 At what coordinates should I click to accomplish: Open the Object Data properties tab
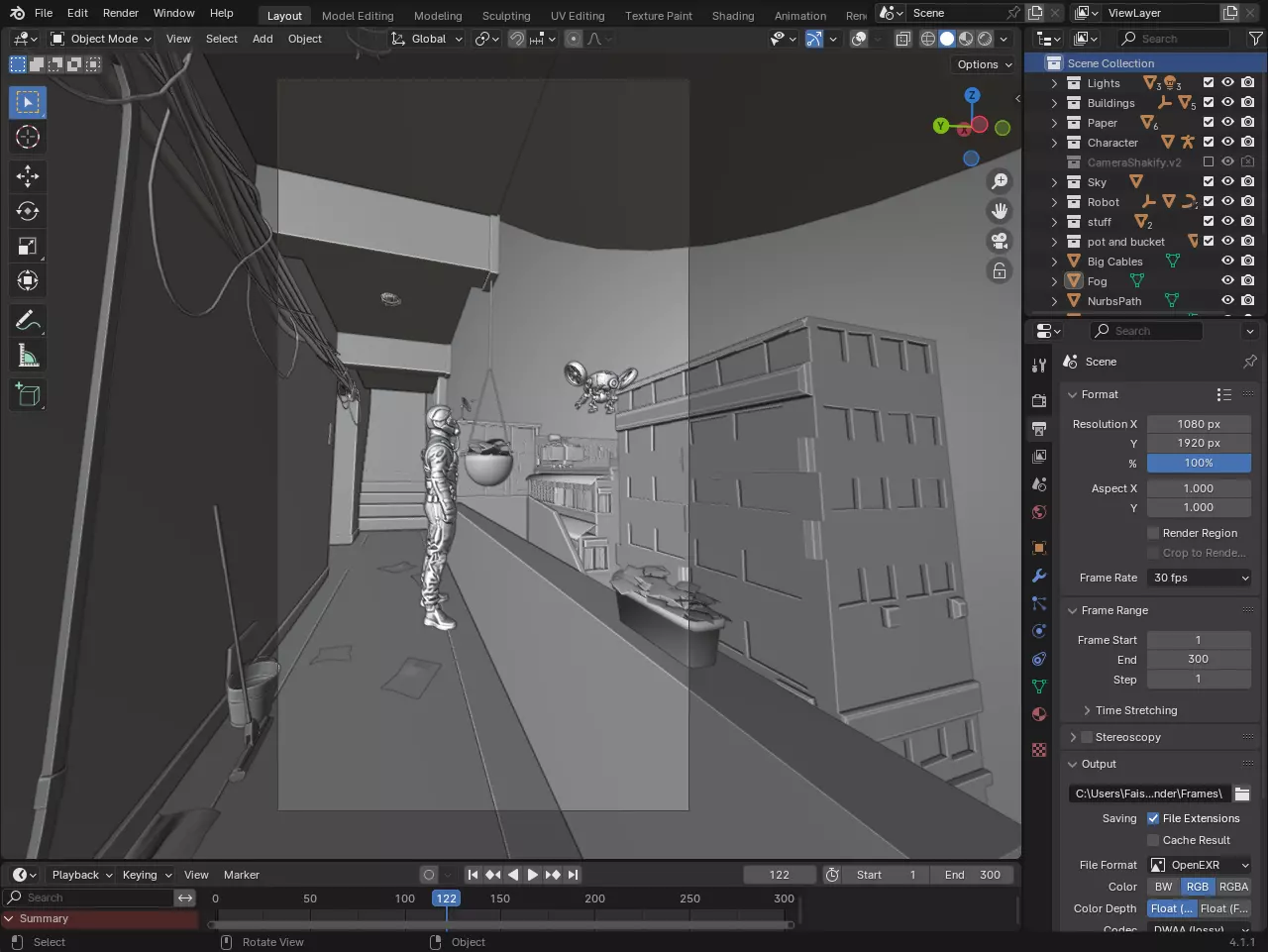1039,687
